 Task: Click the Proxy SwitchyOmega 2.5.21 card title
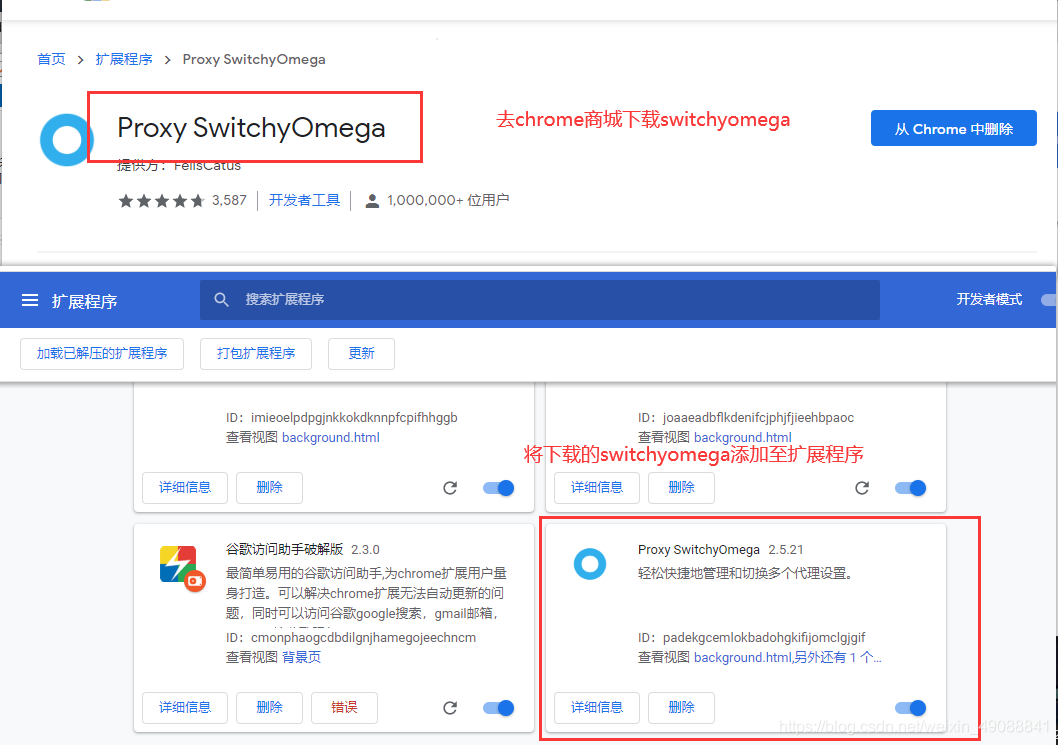point(721,550)
